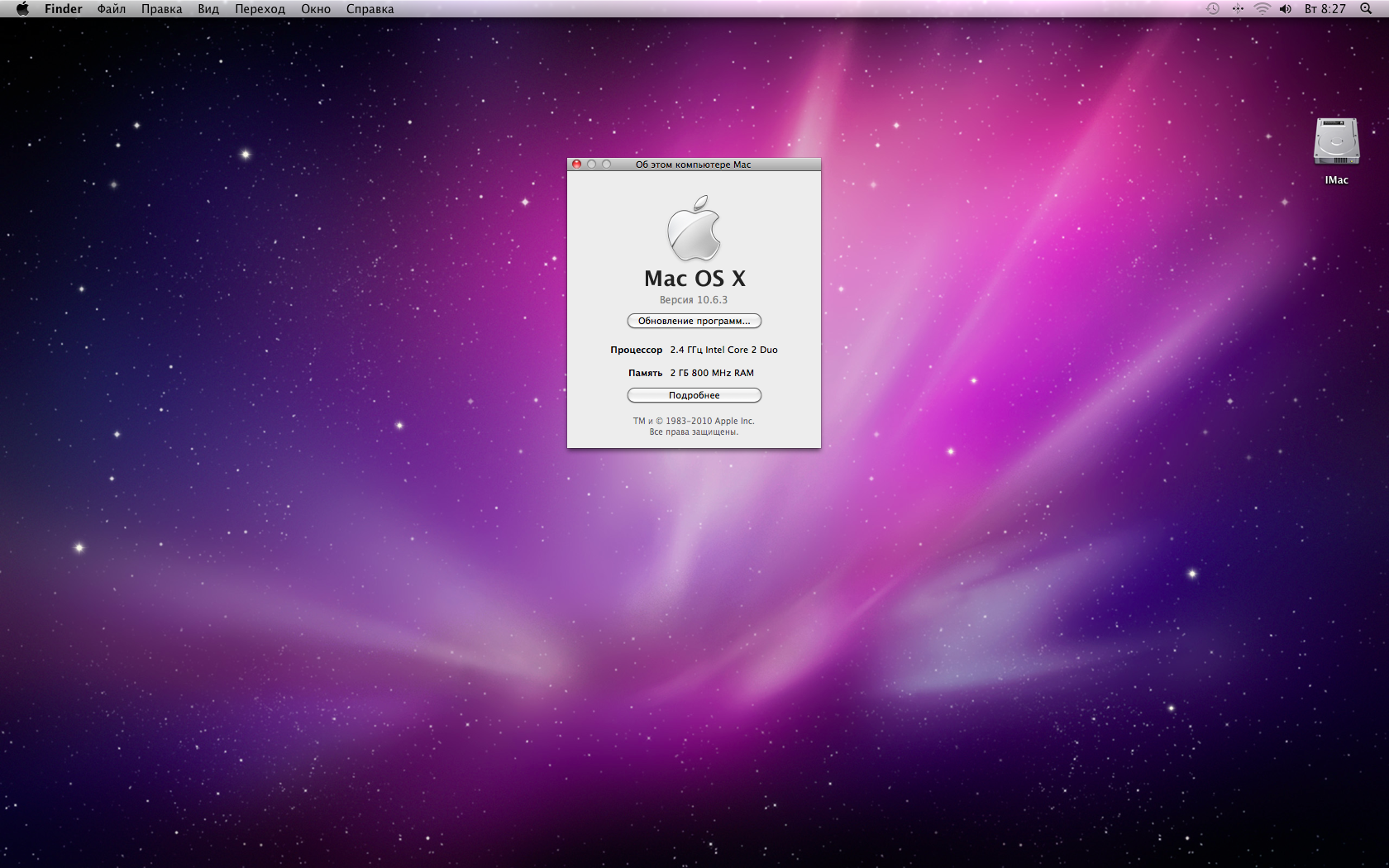The height and width of the screenshot is (868, 1389).
Task: Open the Правка menu
Action: (161, 9)
